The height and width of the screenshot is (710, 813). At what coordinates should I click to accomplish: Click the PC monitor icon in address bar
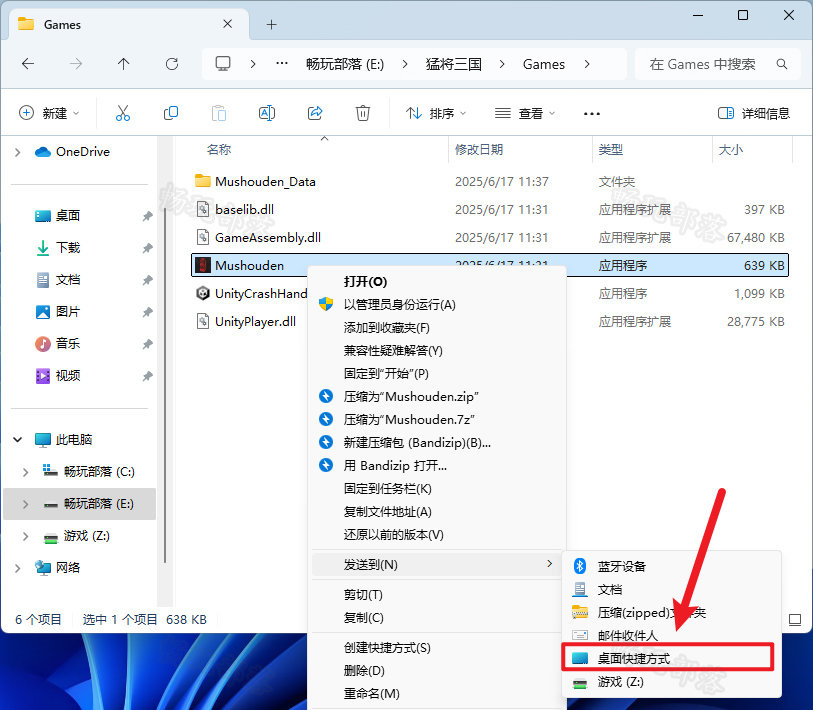click(223, 64)
